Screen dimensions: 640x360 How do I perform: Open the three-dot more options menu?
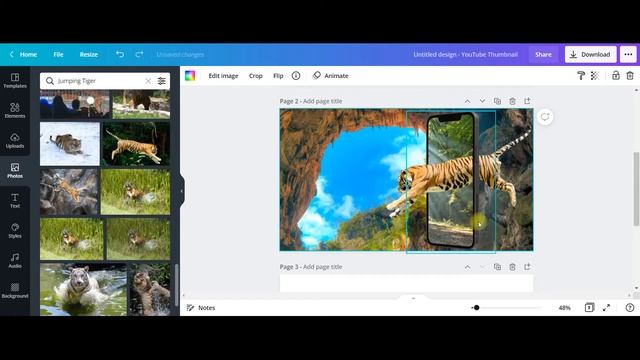tap(628, 54)
